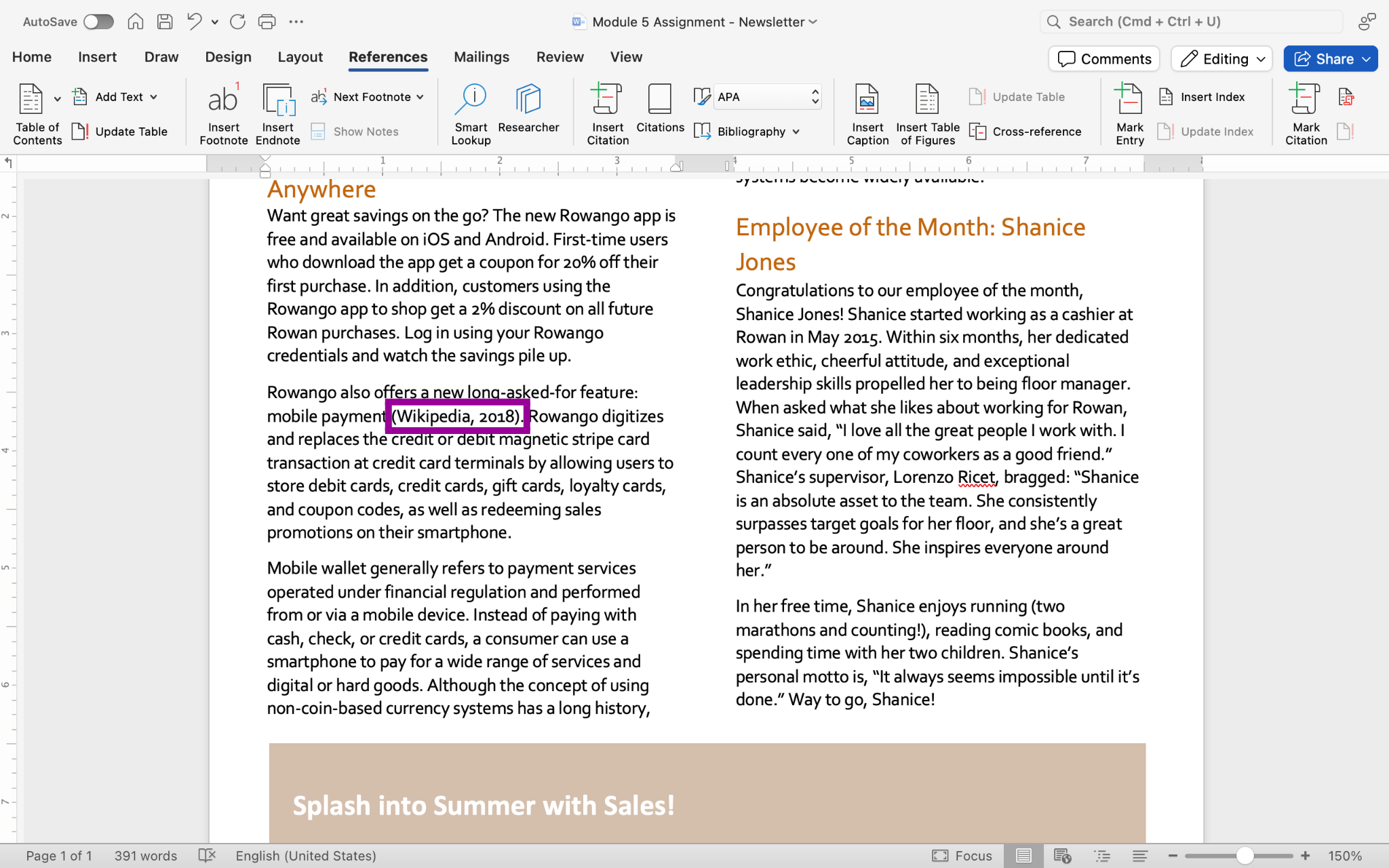
Task: Open the Layout tab
Action: click(300, 58)
